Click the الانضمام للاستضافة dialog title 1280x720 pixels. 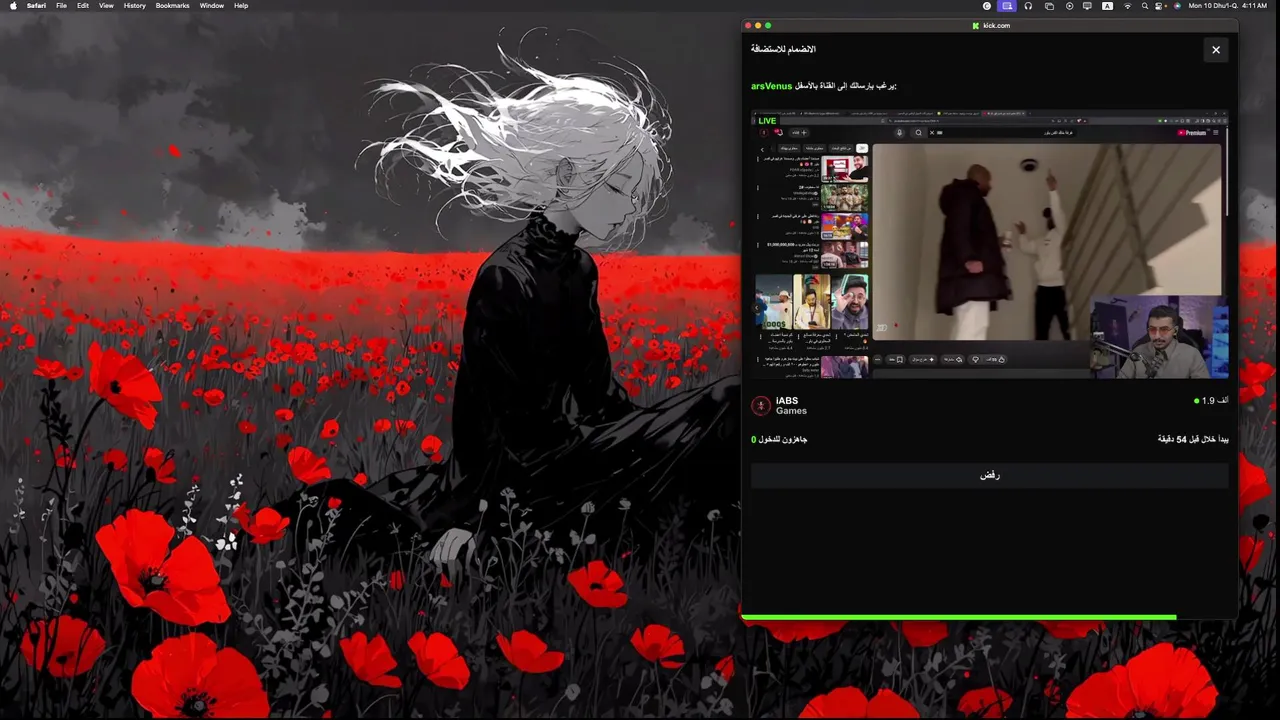tap(783, 49)
